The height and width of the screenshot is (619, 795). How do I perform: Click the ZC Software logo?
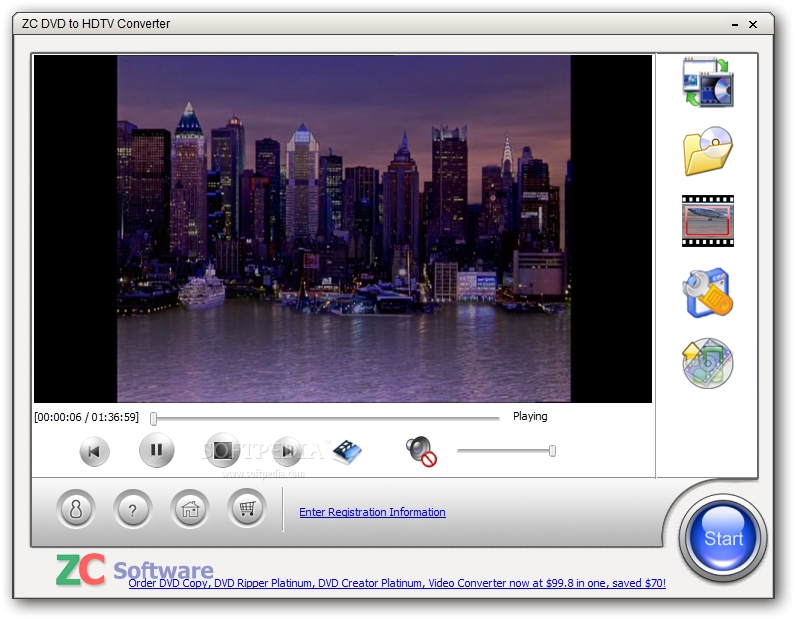[134, 570]
